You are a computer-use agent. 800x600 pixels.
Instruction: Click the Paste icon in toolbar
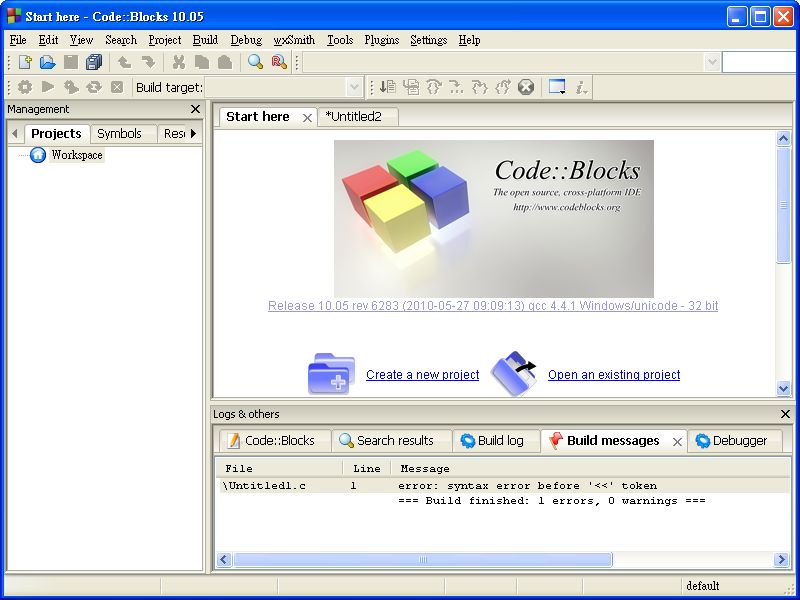click(225, 62)
